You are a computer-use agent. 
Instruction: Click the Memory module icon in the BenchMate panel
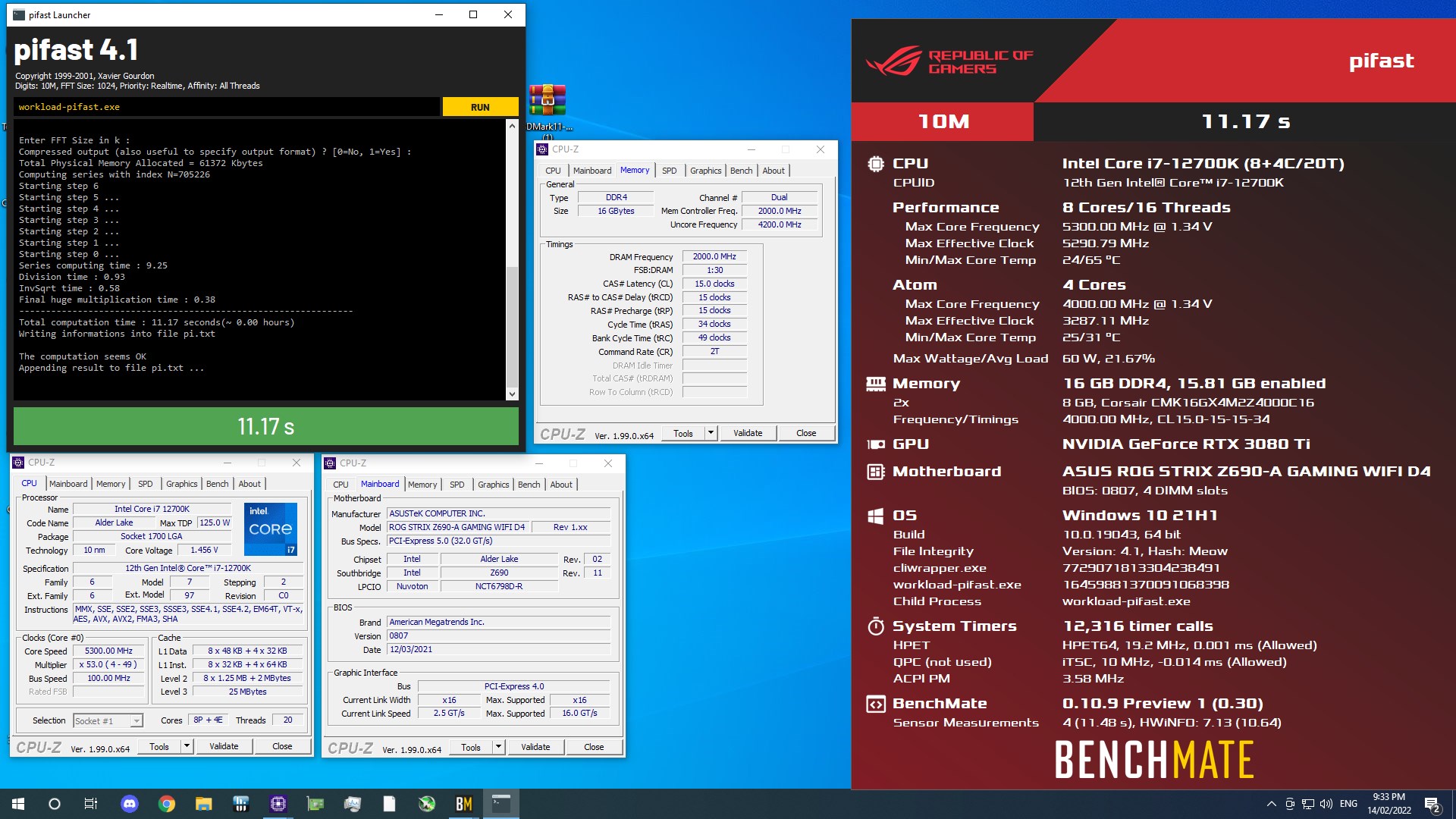[x=876, y=384]
